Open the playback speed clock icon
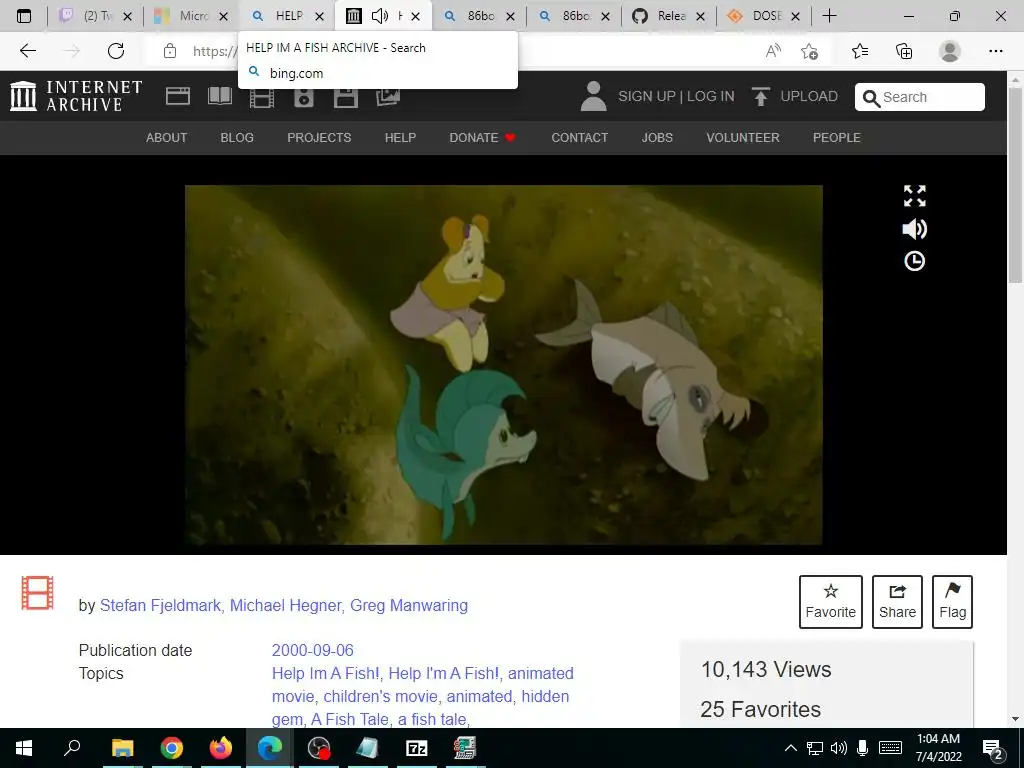1024x768 pixels. point(914,261)
